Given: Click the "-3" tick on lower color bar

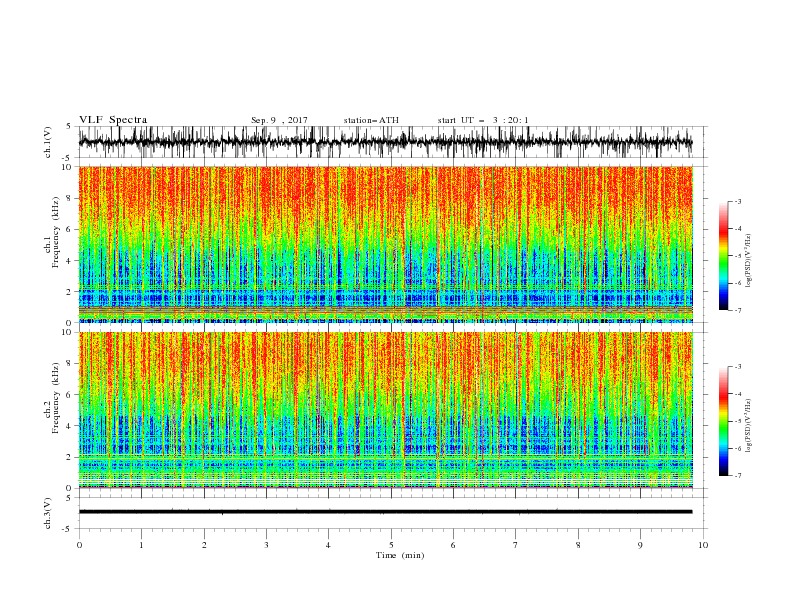Looking at the screenshot, I should pos(738,367).
